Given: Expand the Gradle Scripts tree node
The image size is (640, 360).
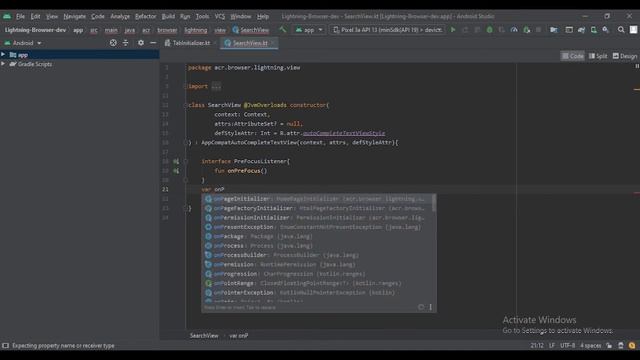Looking at the screenshot, I should click(x=3, y=64).
